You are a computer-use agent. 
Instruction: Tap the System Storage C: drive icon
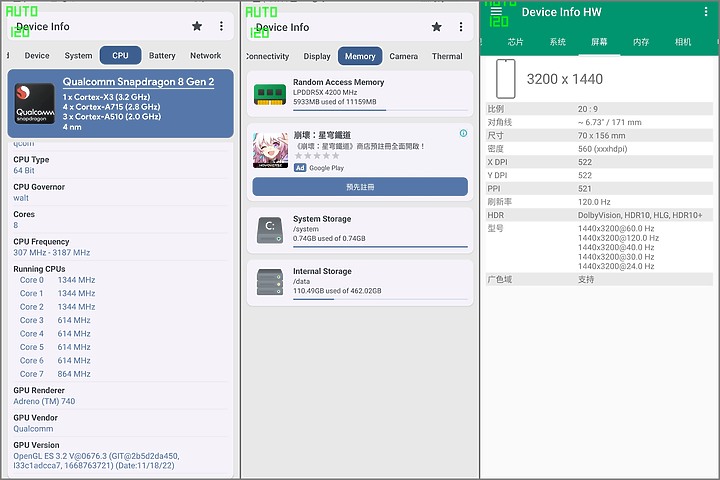pos(270,230)
